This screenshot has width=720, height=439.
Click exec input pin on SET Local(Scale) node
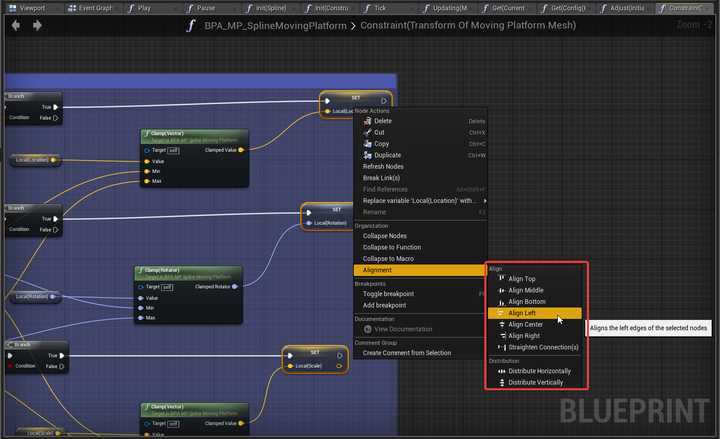pyautogui.click(x=290, y=355)
